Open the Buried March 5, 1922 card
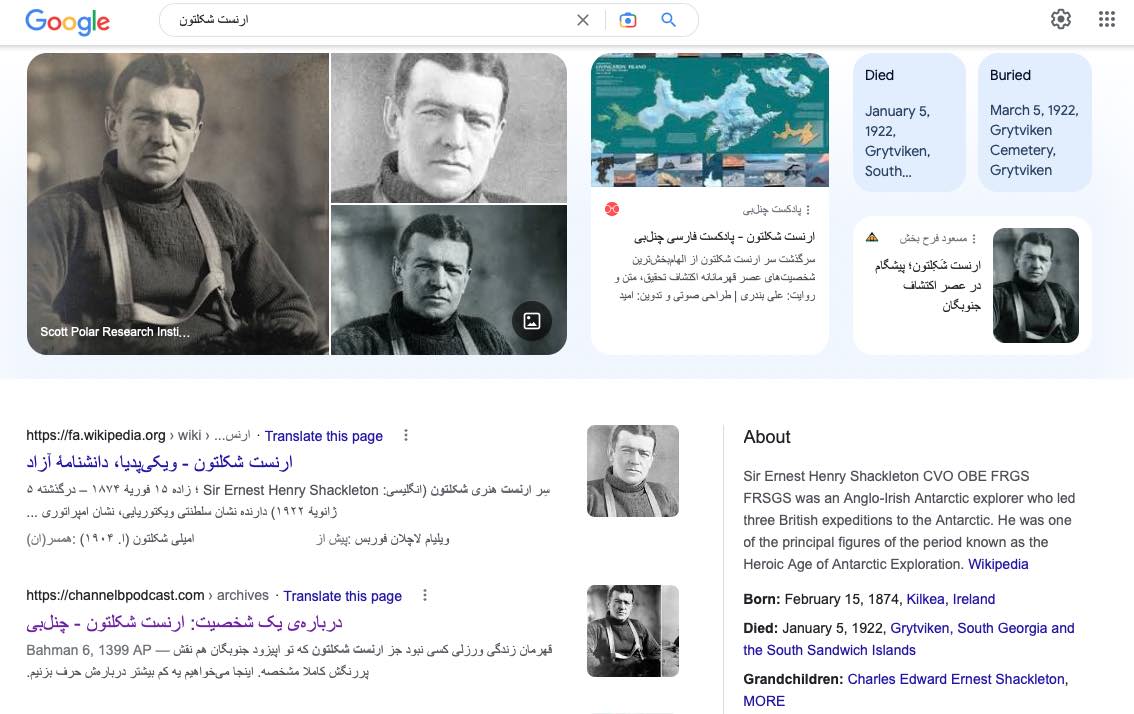1134x714 pixels. tap(1035, 122)
